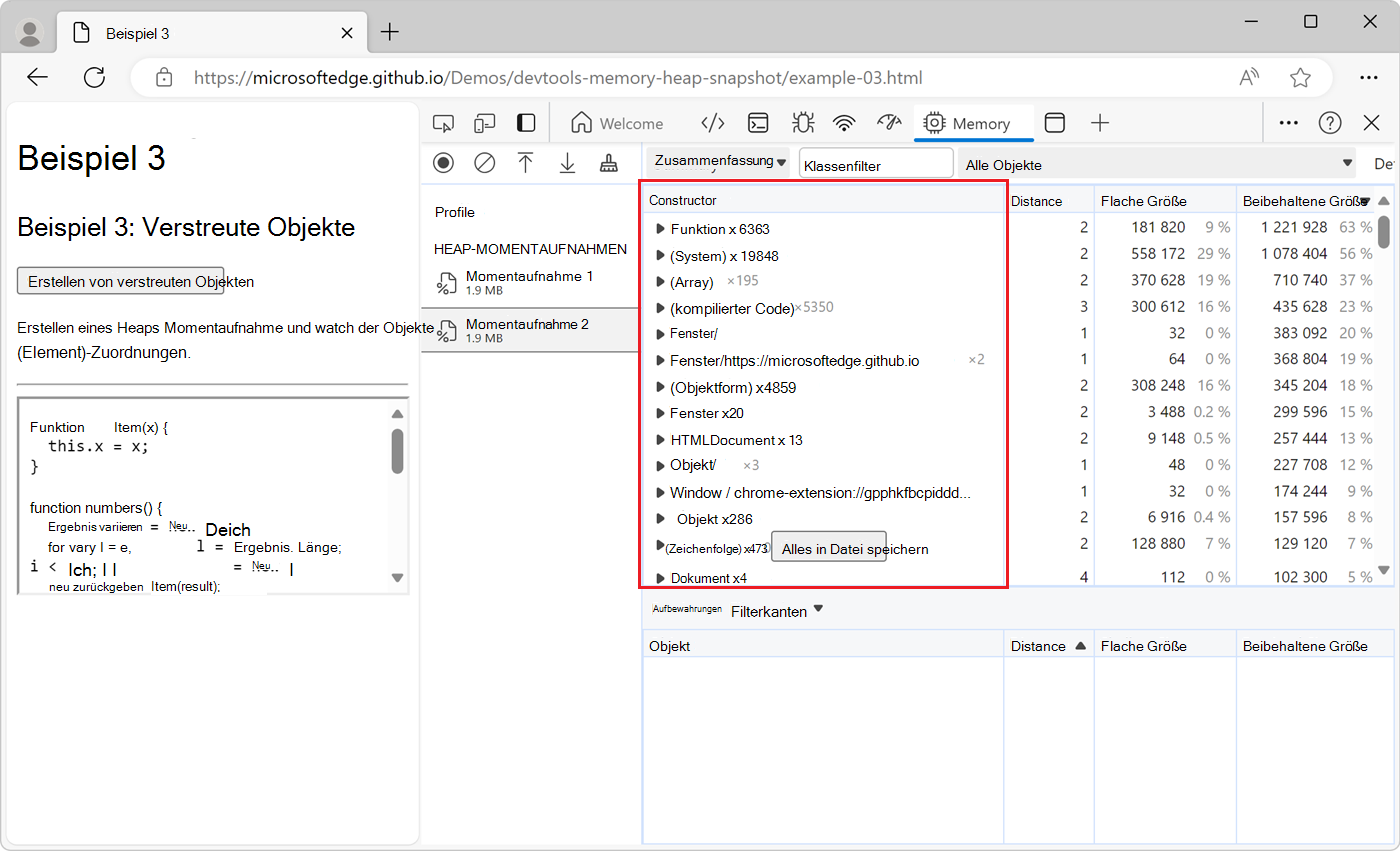This screenshot has height=851, width=1400.
Task: View site information lock icon
Action: [x=165, y=77]
